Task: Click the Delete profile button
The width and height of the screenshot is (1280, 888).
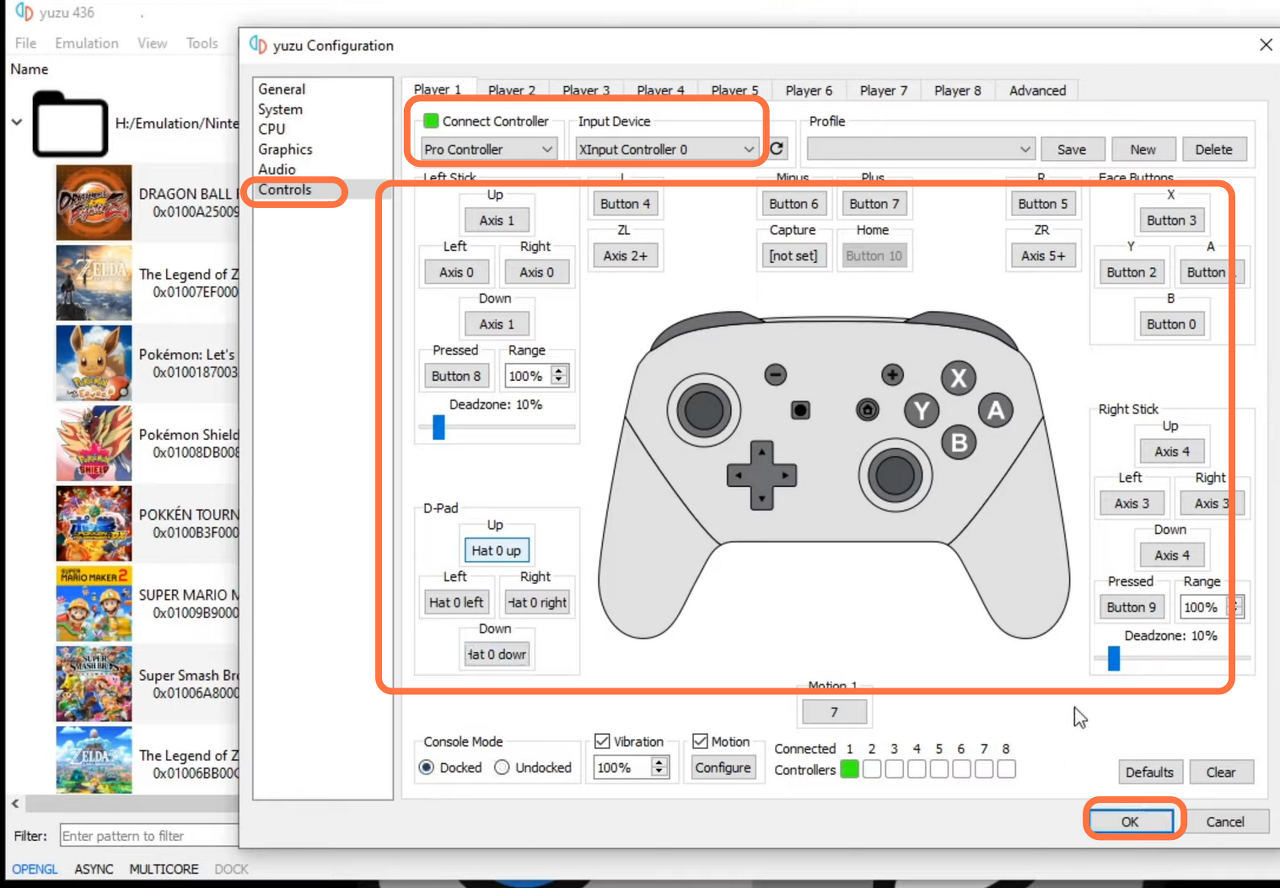Action: tap(1213, 149)
